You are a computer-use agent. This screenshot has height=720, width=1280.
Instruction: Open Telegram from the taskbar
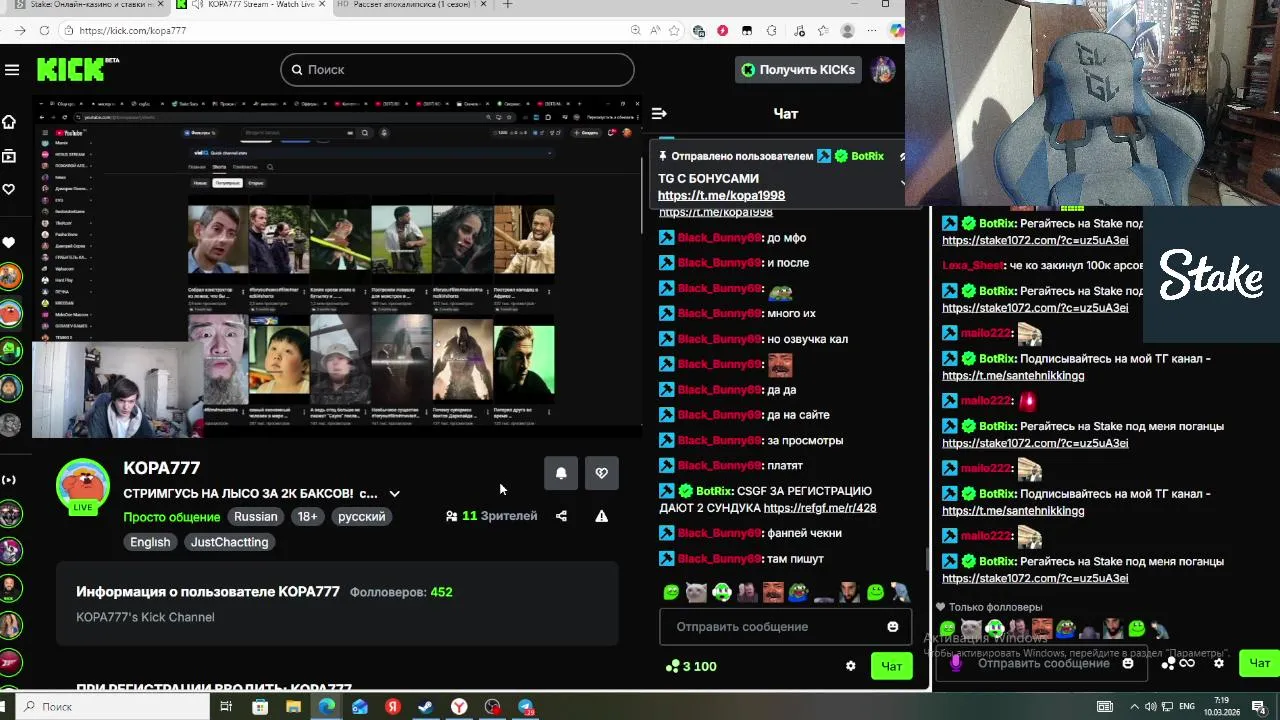525,707
